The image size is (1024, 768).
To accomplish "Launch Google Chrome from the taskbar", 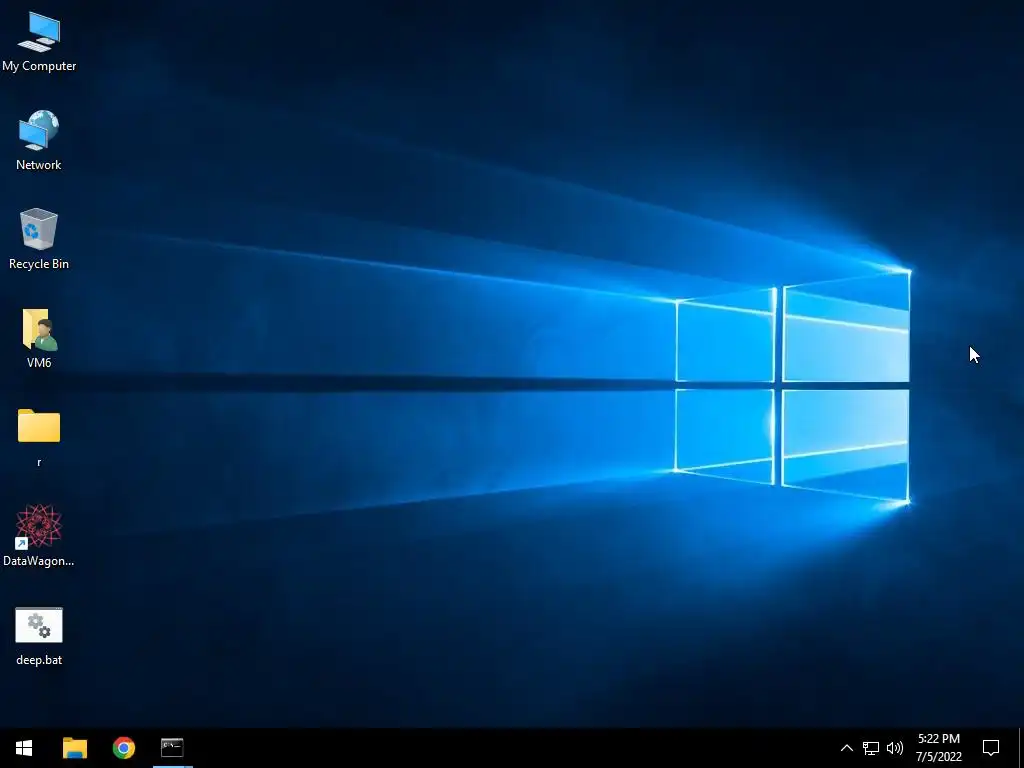I will click(123, 748).
